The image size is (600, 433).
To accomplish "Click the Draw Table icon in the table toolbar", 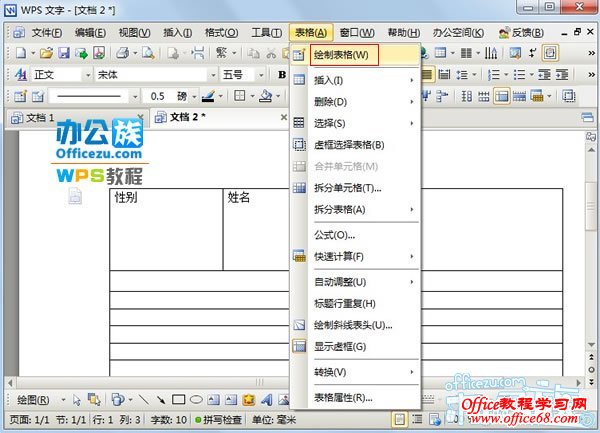I will pyautogui.click(x=20, y=96).
